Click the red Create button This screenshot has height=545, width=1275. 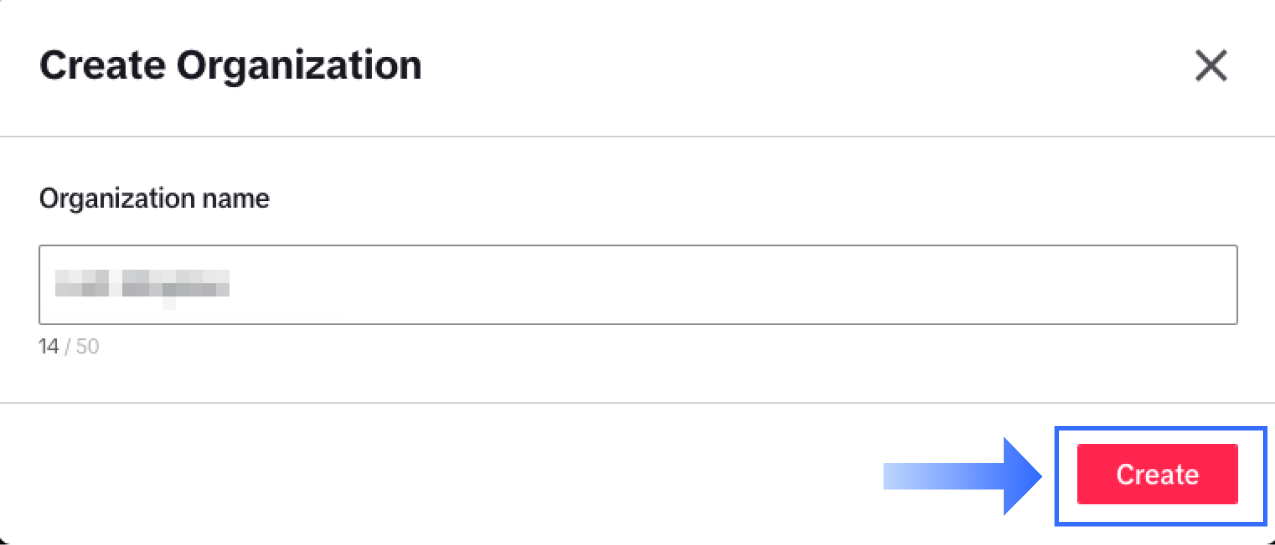tap(1157, 474)
